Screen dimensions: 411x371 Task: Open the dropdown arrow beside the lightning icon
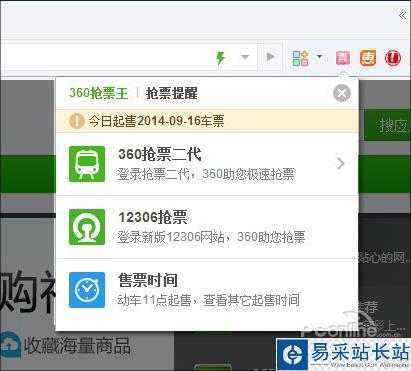point(245,57)
